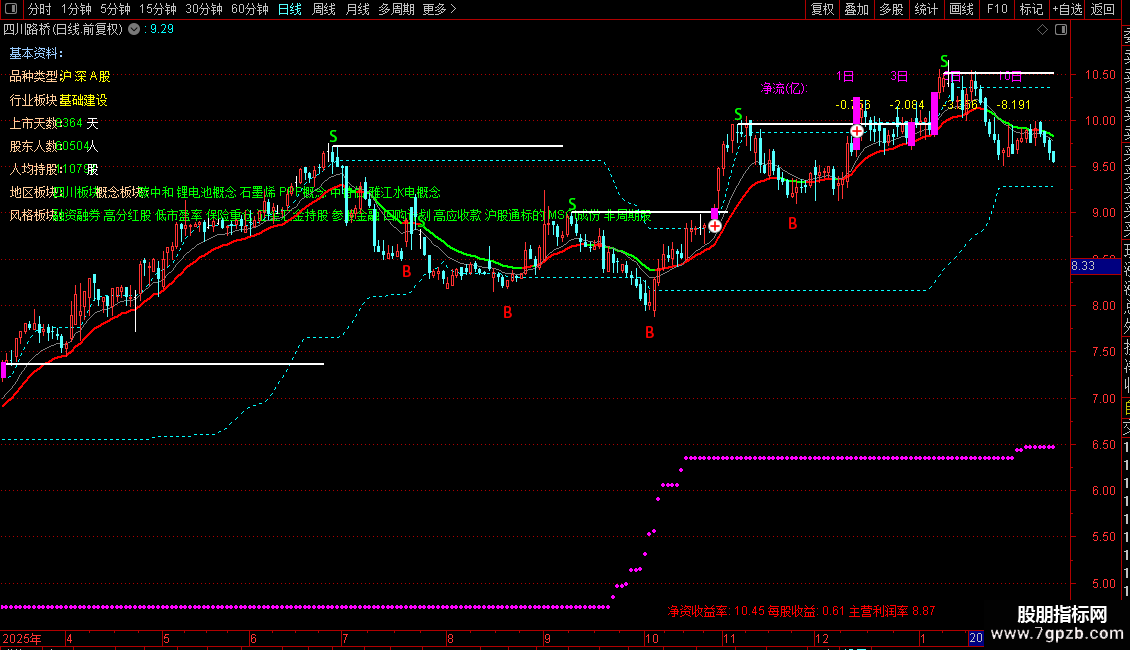Click the -8.191 net flow value
The width and height of the screenshot is (1130, 650).
1013,105
